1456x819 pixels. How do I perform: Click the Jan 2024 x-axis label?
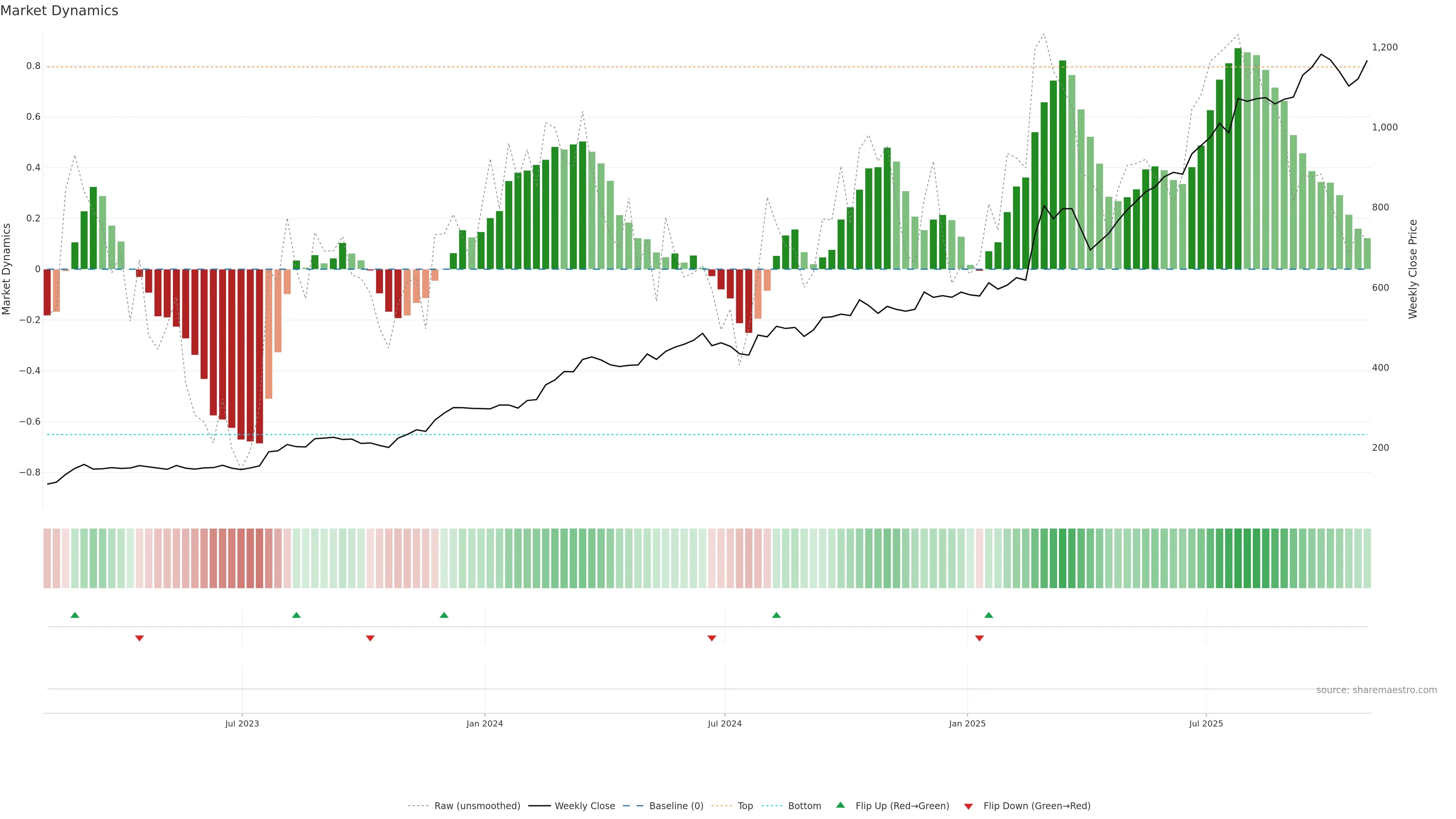click(x=485, y=723)
